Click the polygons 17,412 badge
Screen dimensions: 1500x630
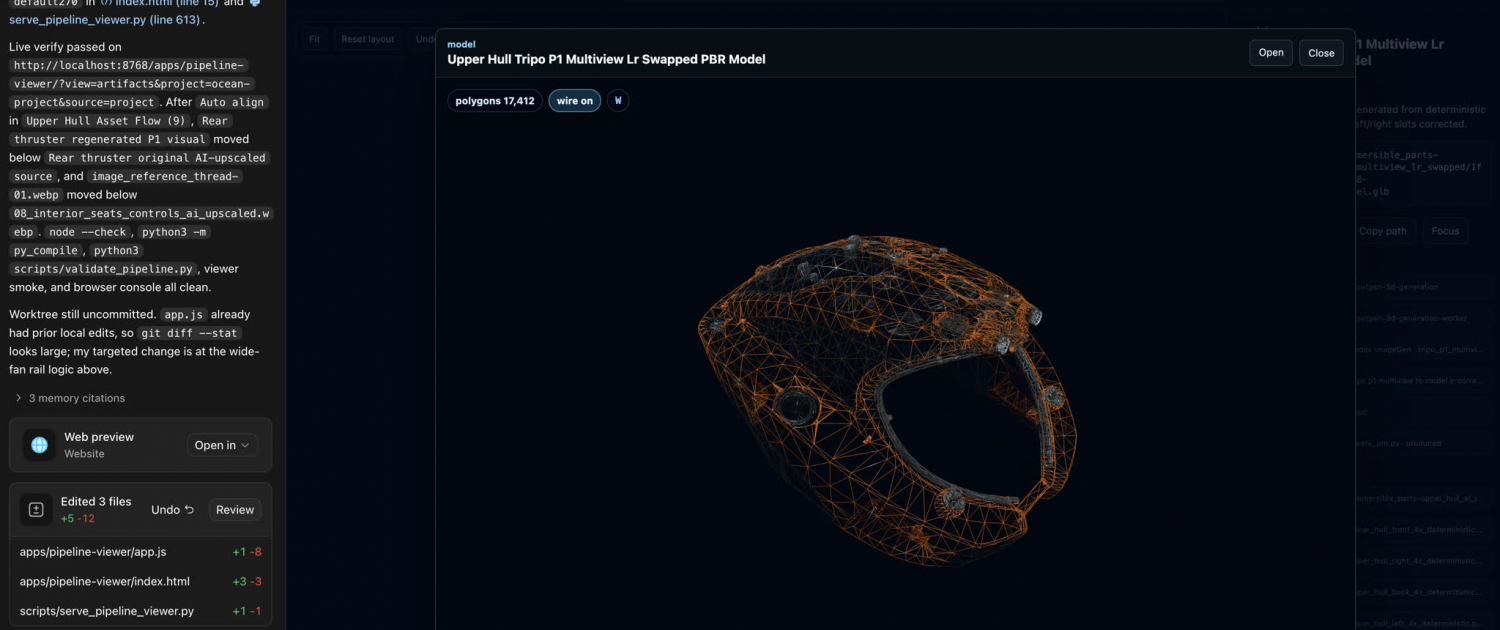coord(495,101)
